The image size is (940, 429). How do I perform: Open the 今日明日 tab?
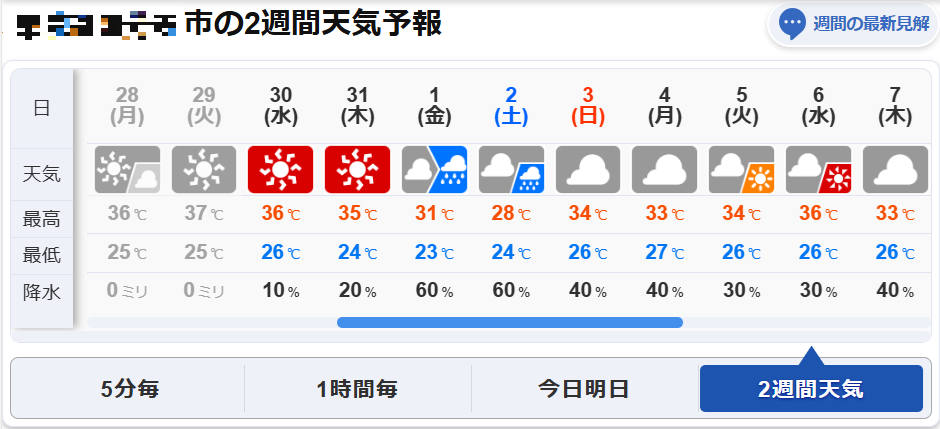tap(583, 389)
